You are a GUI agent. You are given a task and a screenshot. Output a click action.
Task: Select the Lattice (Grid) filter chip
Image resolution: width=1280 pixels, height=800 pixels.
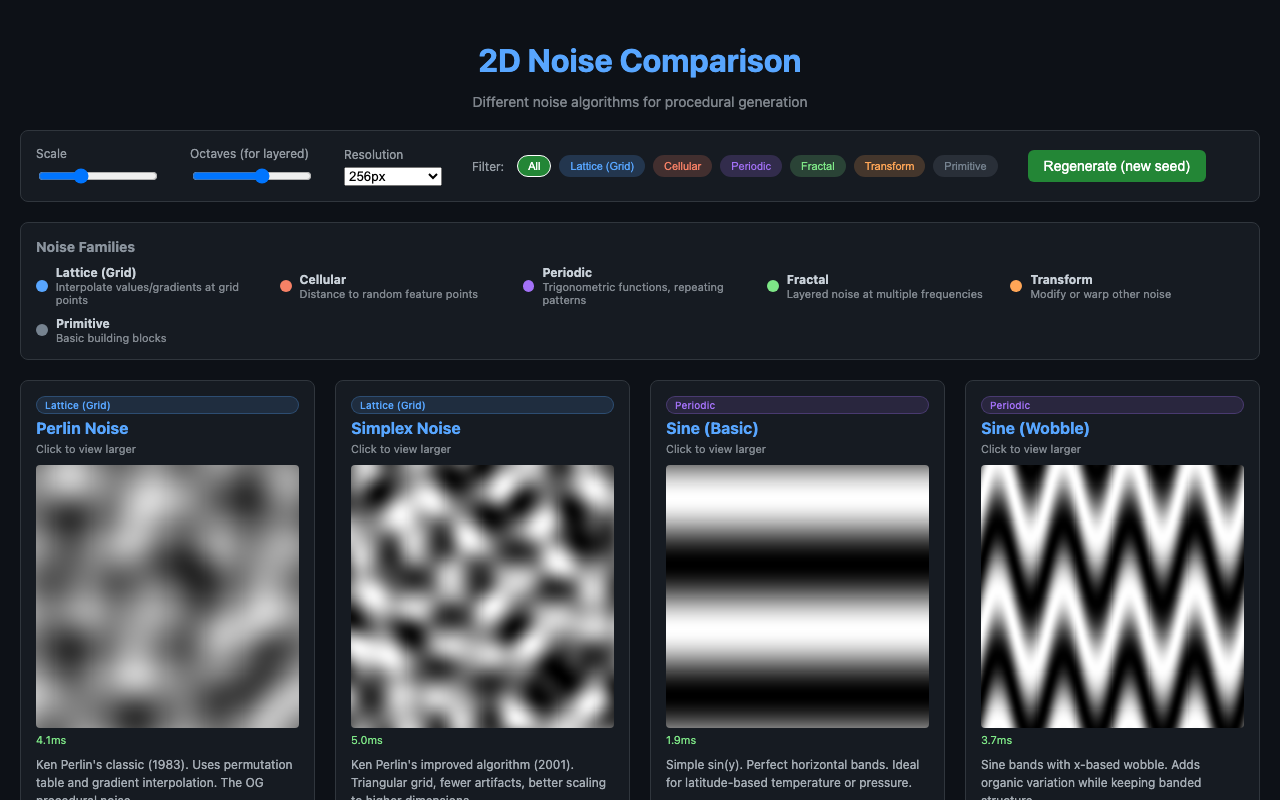click(x=601, y=166)
